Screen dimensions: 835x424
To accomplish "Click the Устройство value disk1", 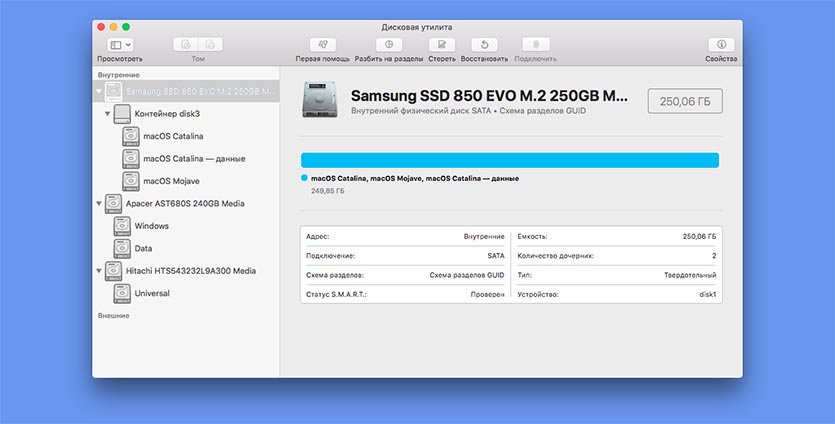I will [x=708, y=294].
